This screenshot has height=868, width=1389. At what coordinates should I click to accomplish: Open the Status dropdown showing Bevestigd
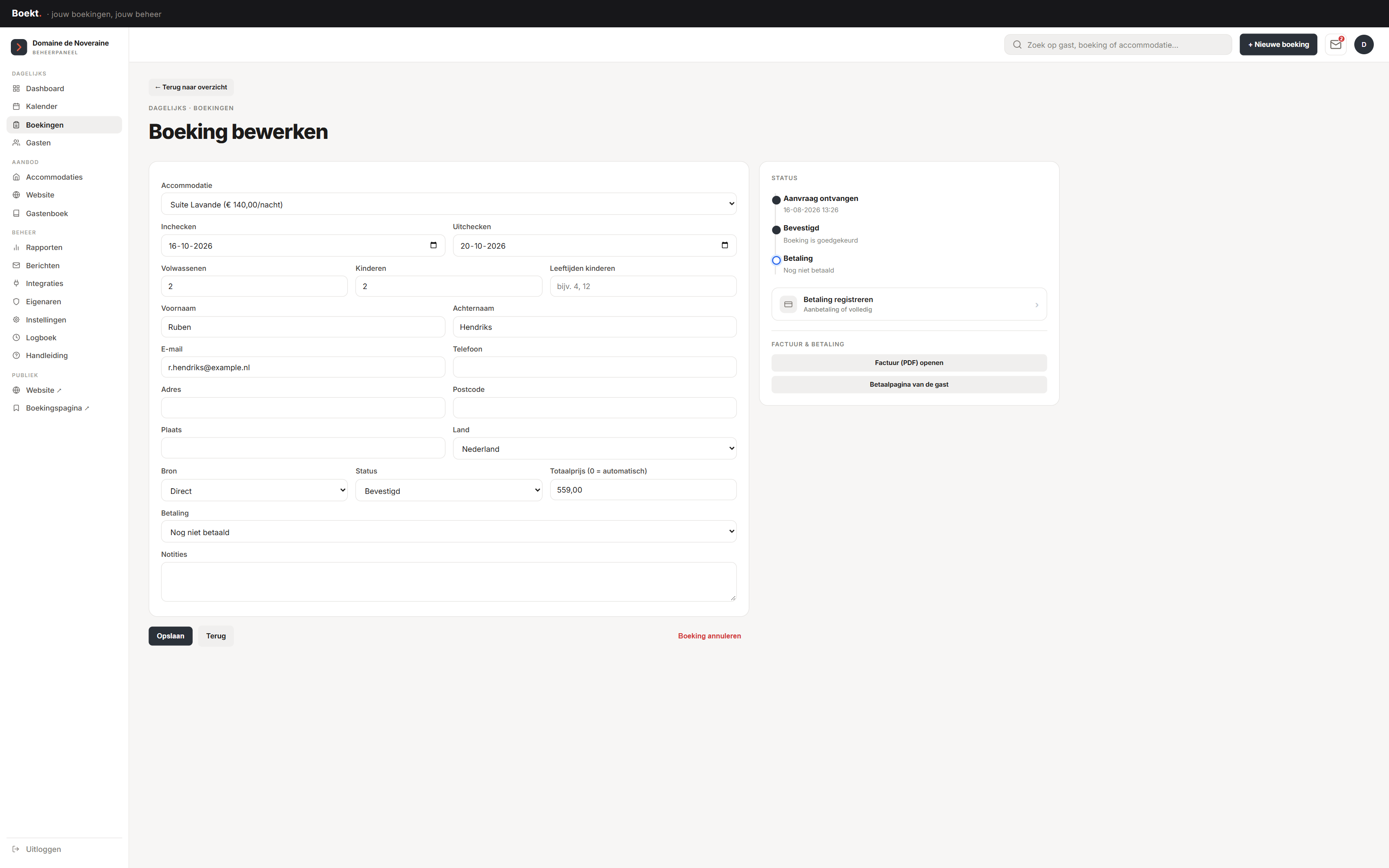point(448,491)
